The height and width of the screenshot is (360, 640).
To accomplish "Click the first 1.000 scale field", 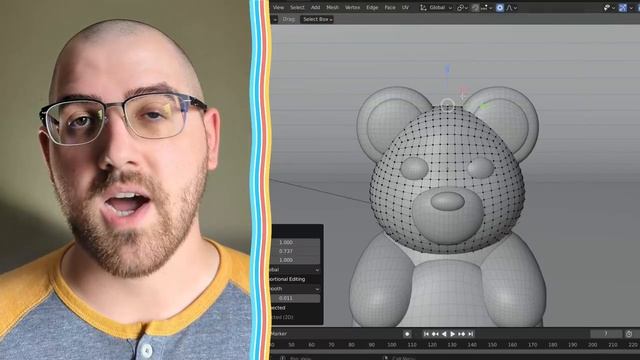I will pyautogui.click(x=296, y=242).
